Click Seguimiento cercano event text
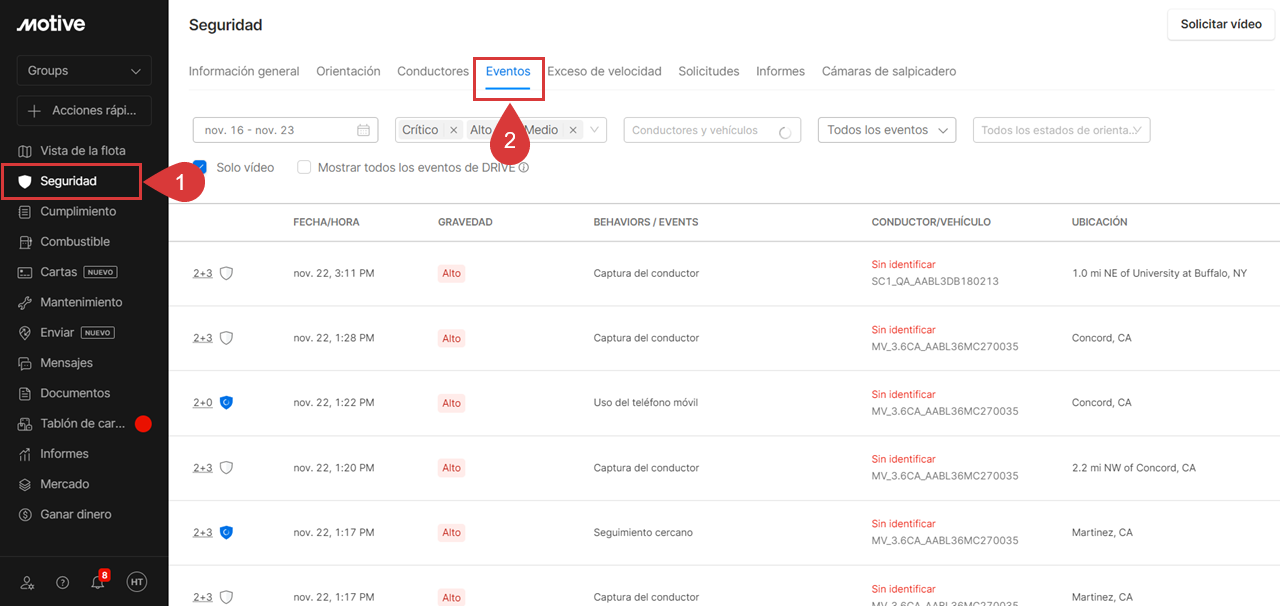Image resolution: width=1280 pixels, height=606 pixels. 643,532
